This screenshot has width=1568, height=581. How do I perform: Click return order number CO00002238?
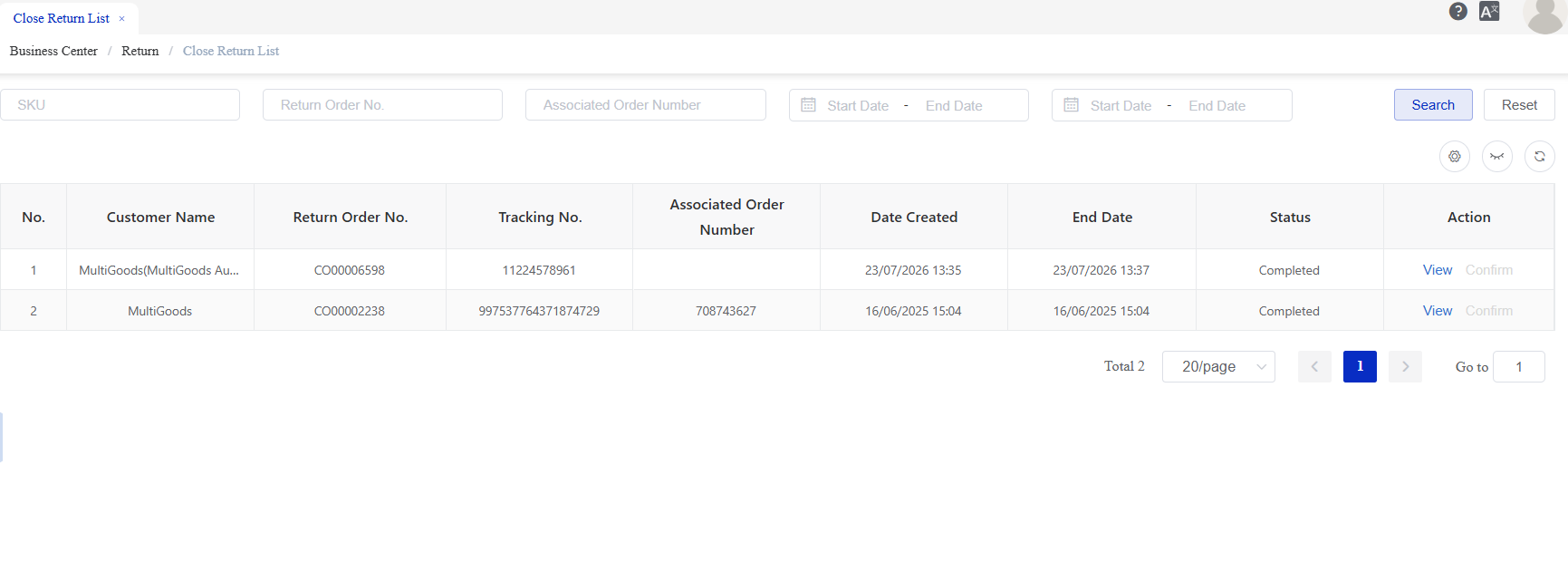click(350, 311)
